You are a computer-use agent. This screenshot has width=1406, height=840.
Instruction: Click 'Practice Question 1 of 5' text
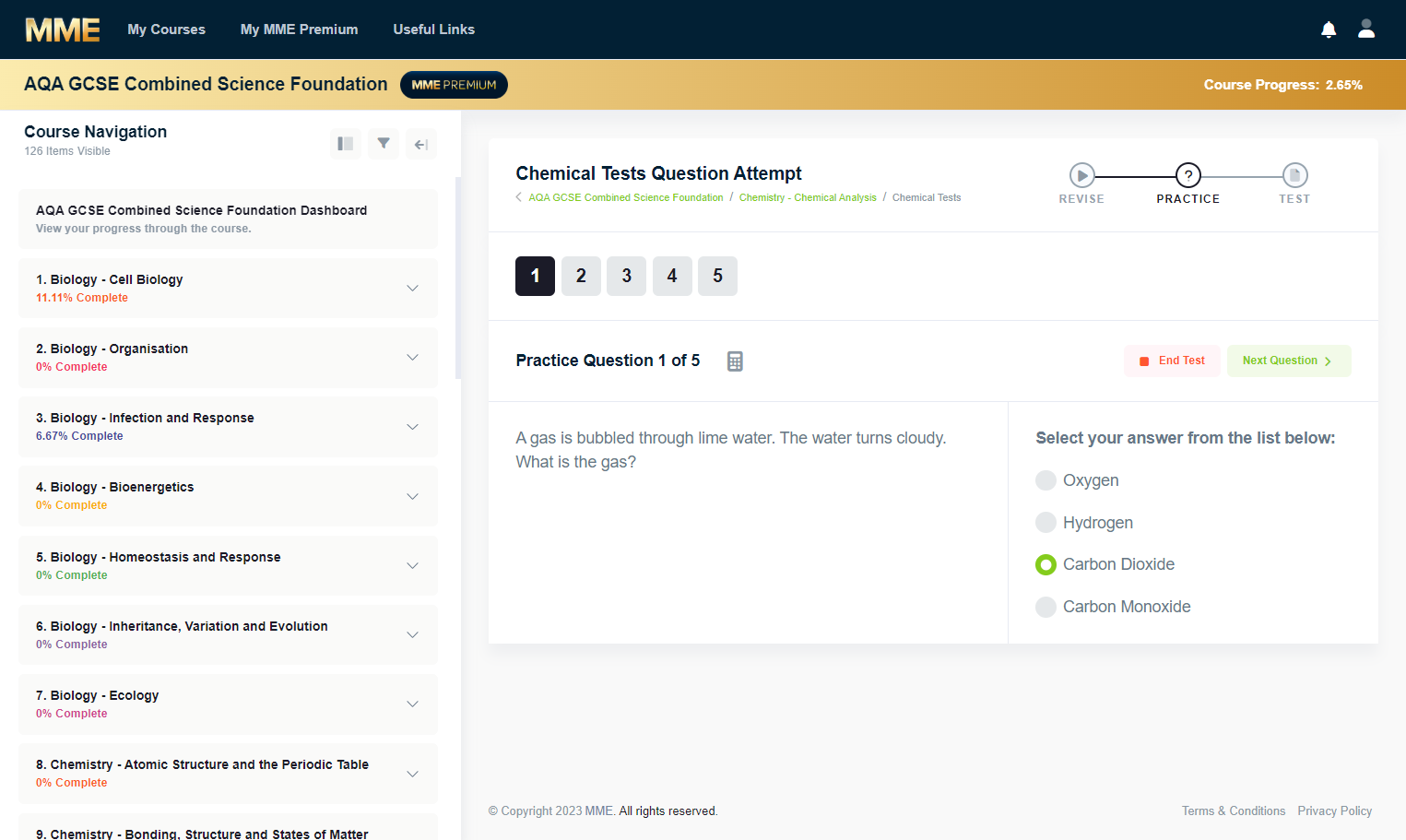click(608, 361)
